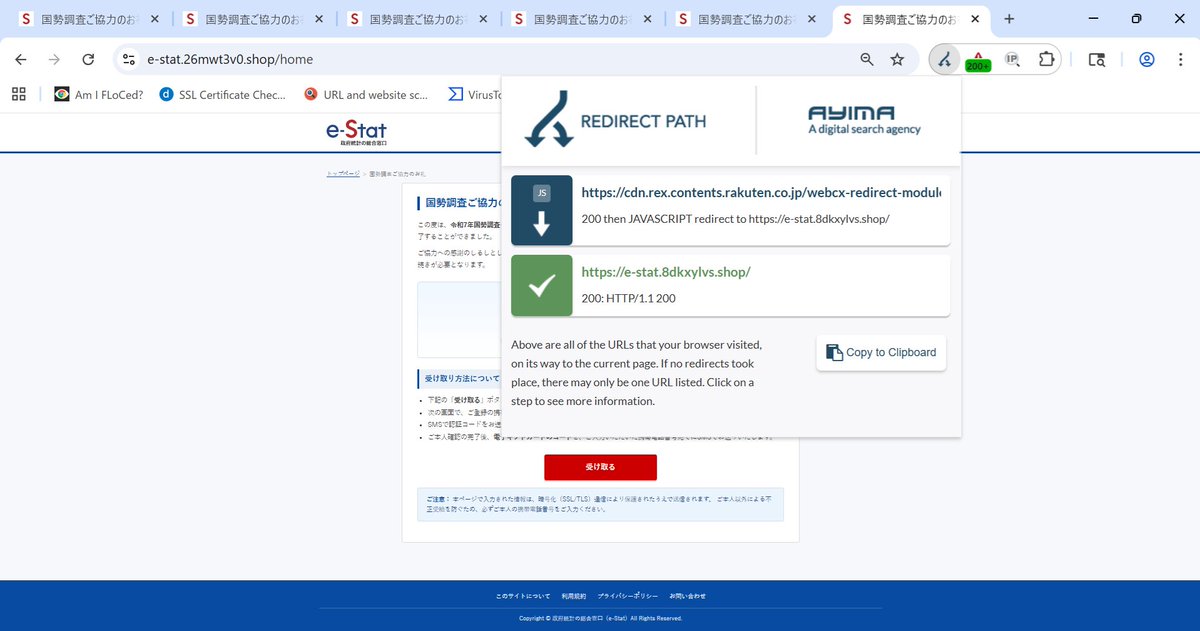1200x631 pixels.
Task: Open the SSL Certificate Checker bookmark
Action: 222,95
